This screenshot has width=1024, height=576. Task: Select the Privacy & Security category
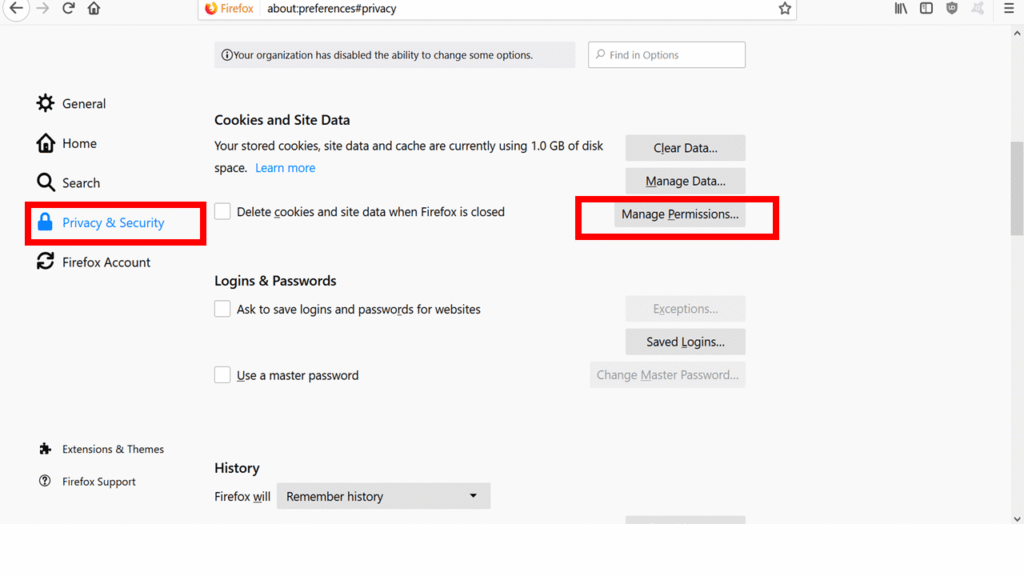[x=113, y=223]
